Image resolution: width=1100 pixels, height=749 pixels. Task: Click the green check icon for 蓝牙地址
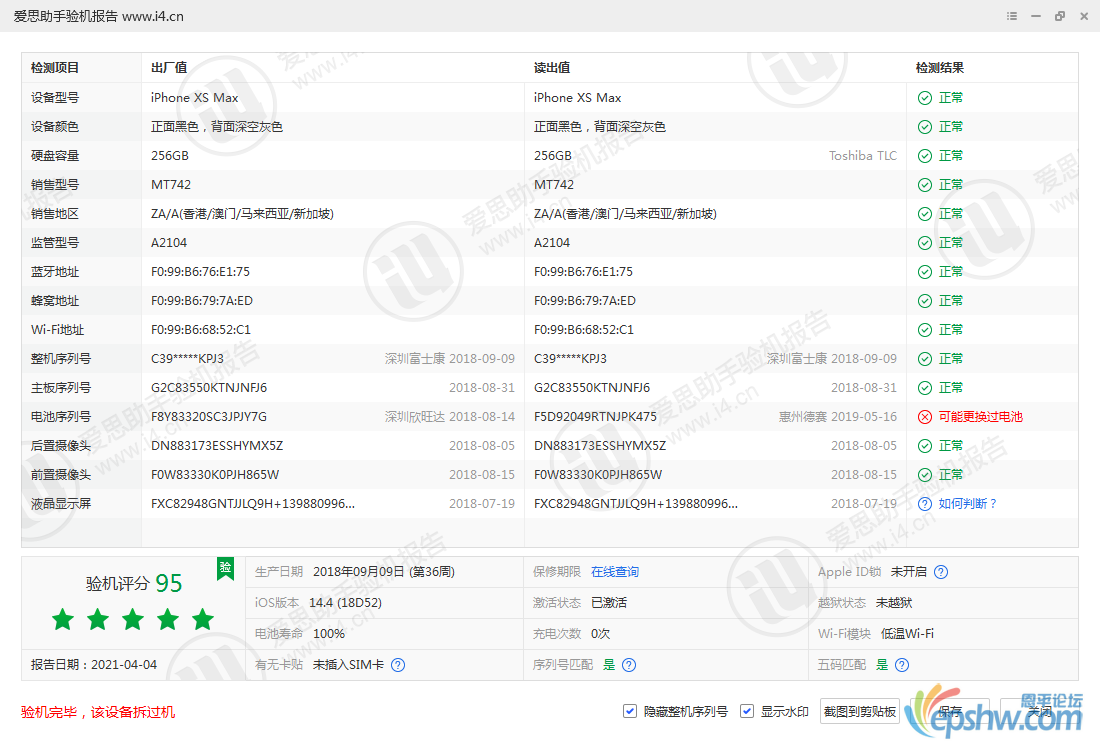point(925,272)
